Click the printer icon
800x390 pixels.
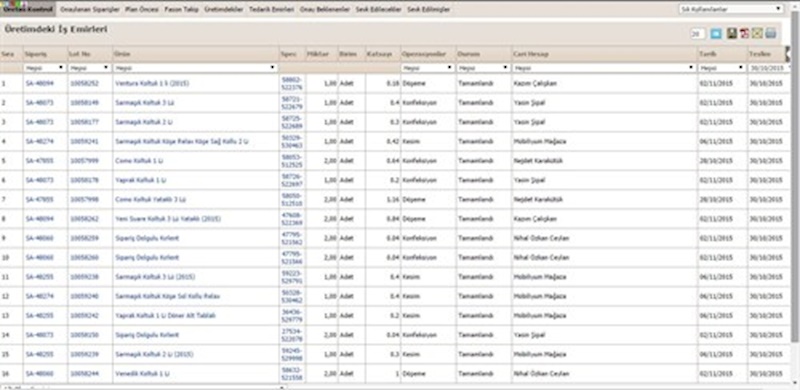770,34
